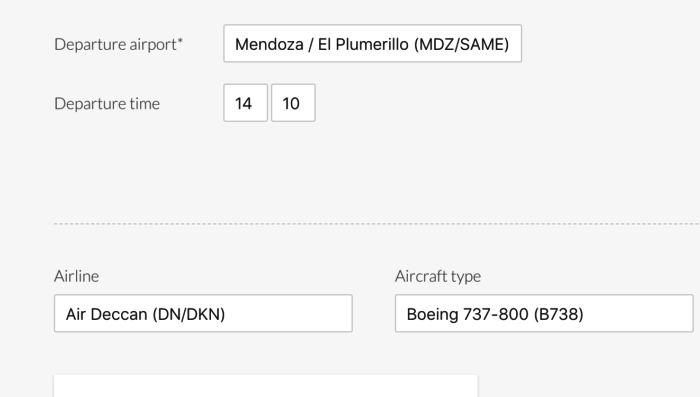Viewport: 700px width, 397px height.
Task: Click the dashed divider line
Action: click(x=377, y=224)
